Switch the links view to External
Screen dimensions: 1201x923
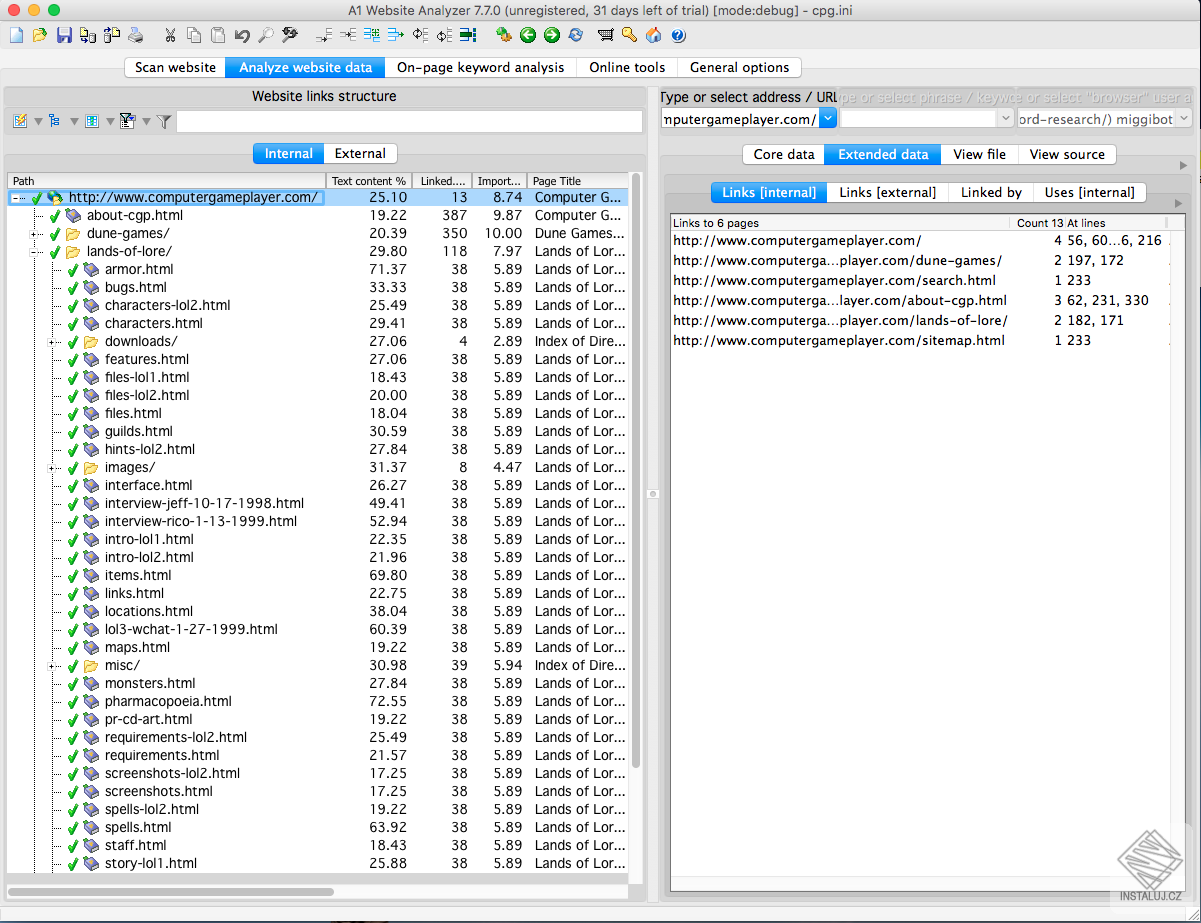coord(359,153)
